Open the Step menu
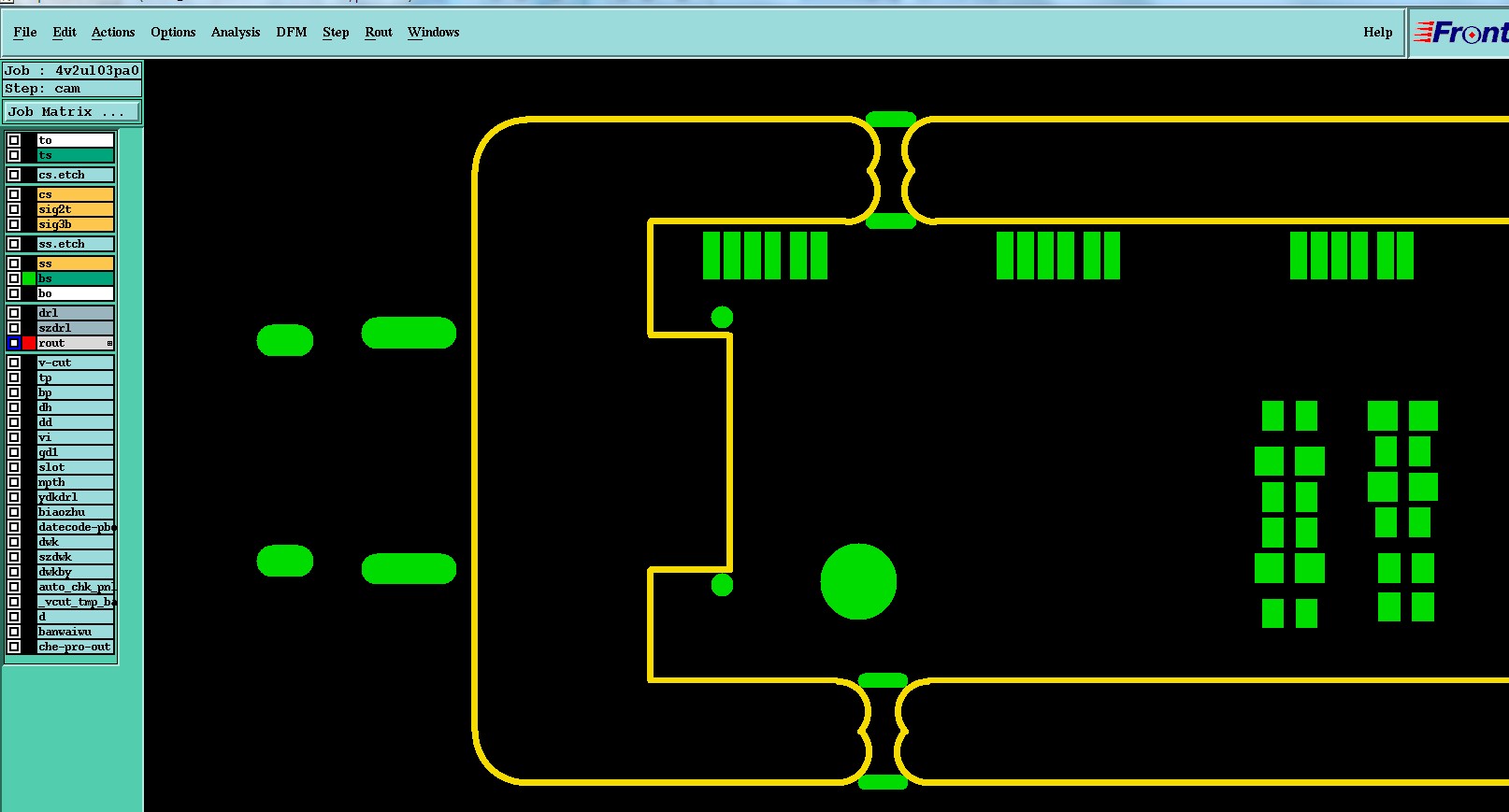 (x=336, y=32)
